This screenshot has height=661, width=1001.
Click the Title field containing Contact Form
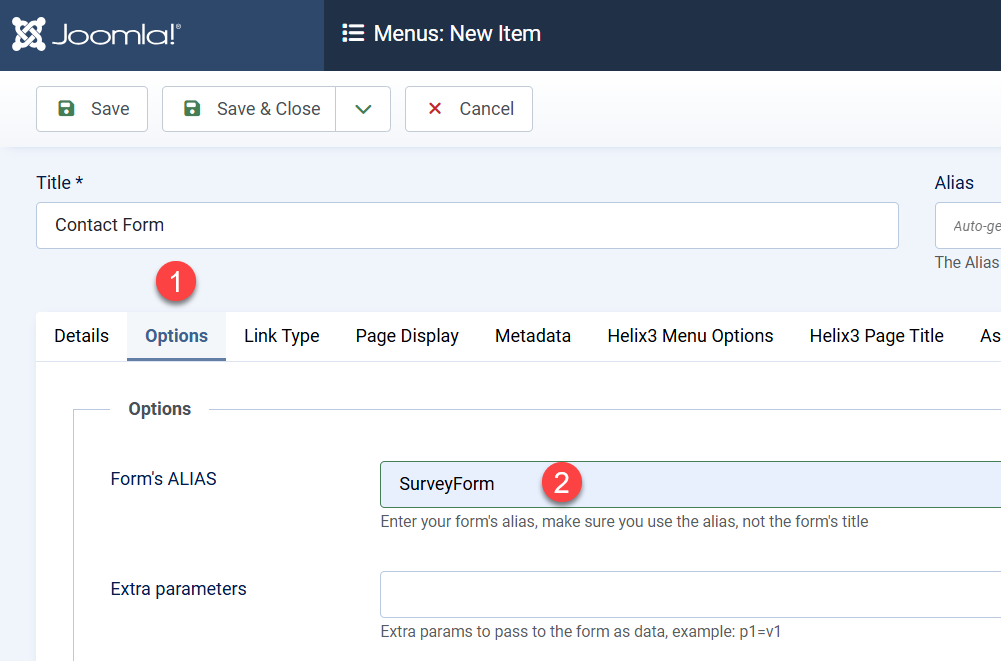point(468,225)
